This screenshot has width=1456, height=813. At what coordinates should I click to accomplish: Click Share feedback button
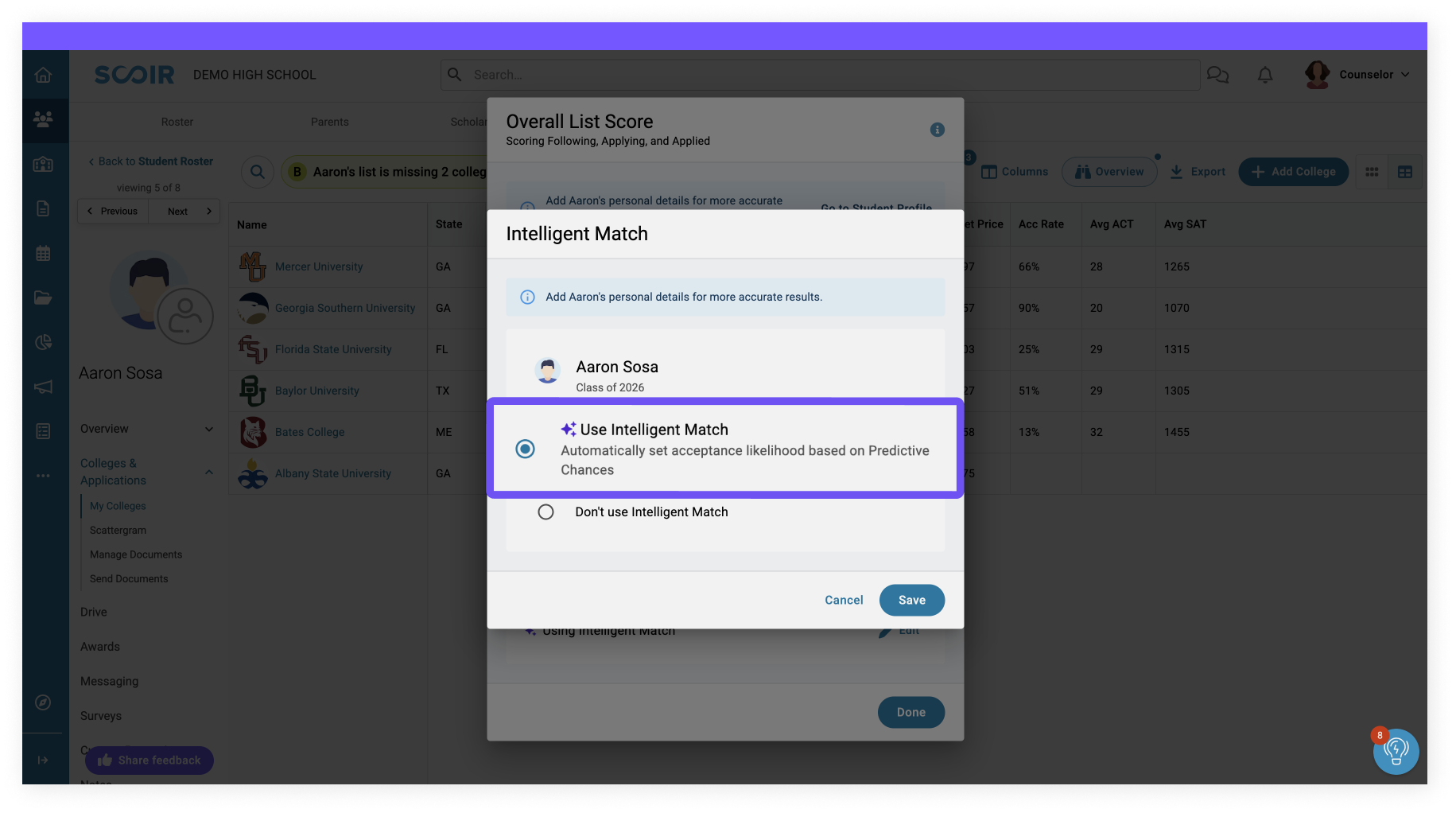click(x=149, y=760)
